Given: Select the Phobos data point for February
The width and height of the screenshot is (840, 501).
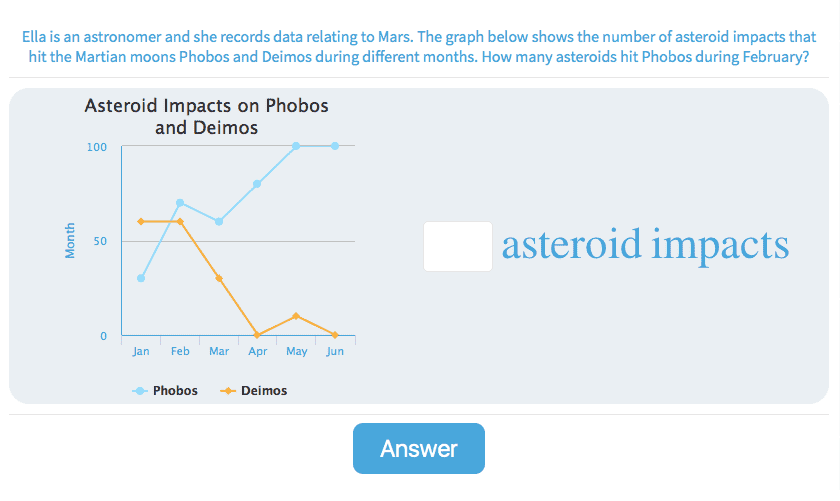Looking at the screenshot, I should (180, 203).
